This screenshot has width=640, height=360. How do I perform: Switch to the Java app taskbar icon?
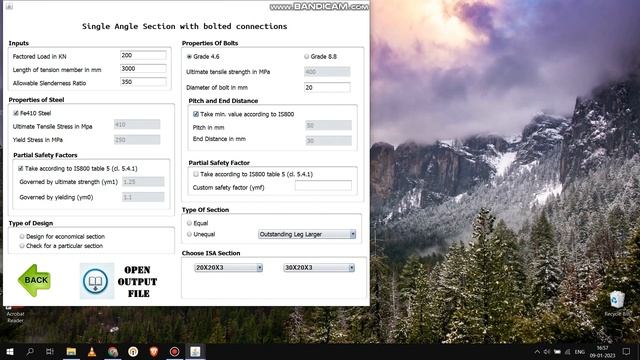point(195,351)
